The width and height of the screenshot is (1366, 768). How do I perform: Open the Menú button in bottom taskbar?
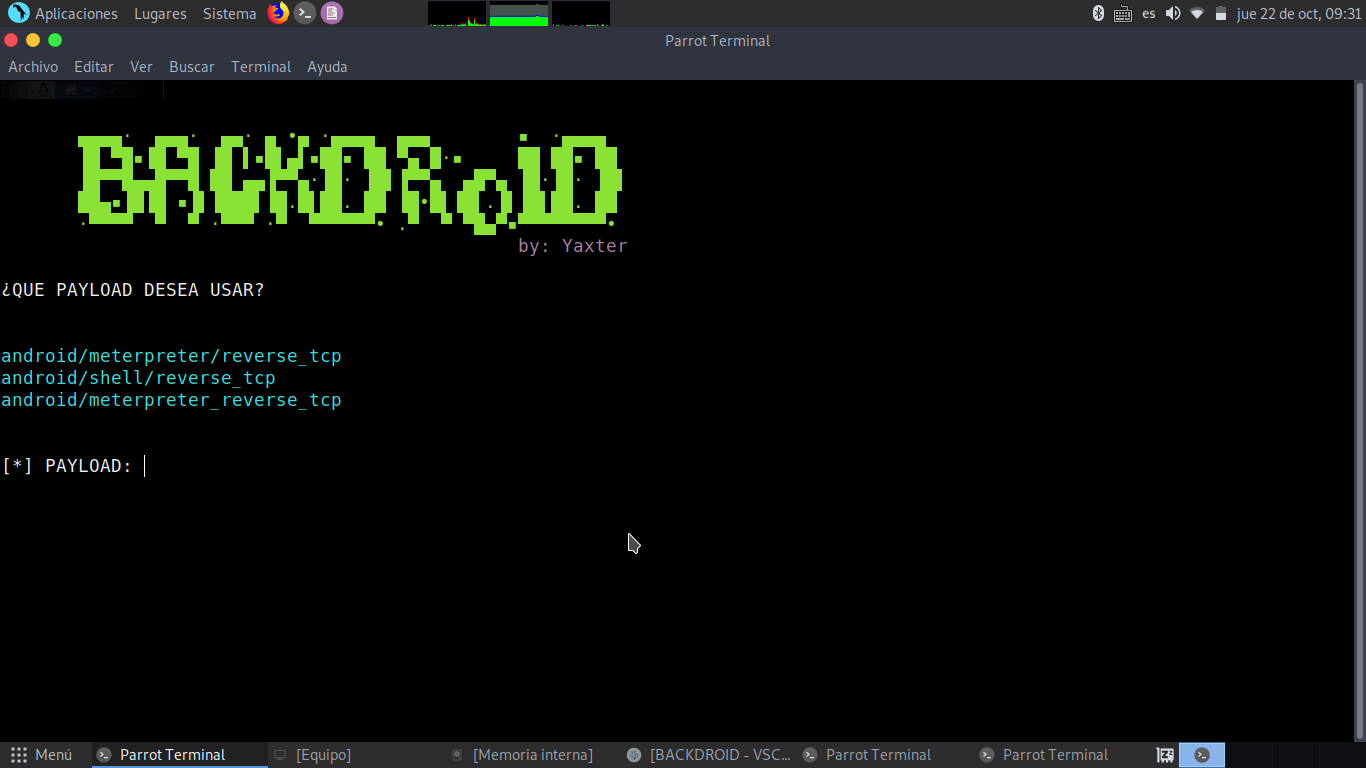point(41,755)
